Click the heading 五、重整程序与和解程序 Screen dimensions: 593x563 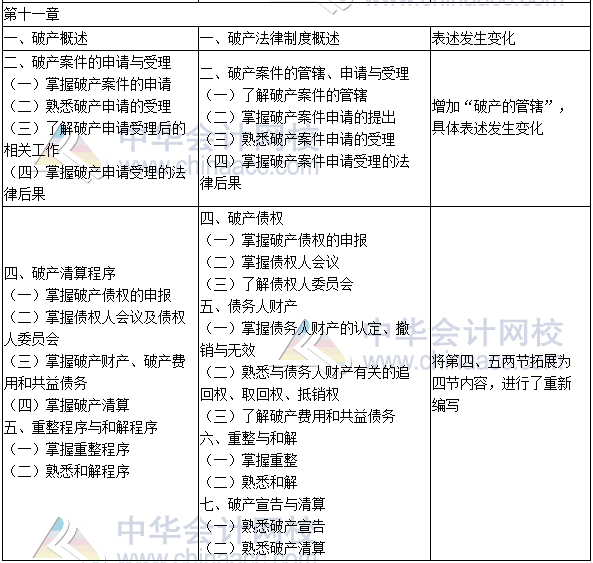coord(81,427)
